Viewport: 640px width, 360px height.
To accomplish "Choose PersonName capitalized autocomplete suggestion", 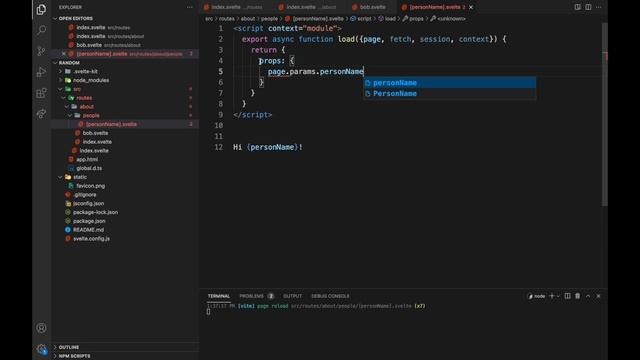I will tap(450, 93).
